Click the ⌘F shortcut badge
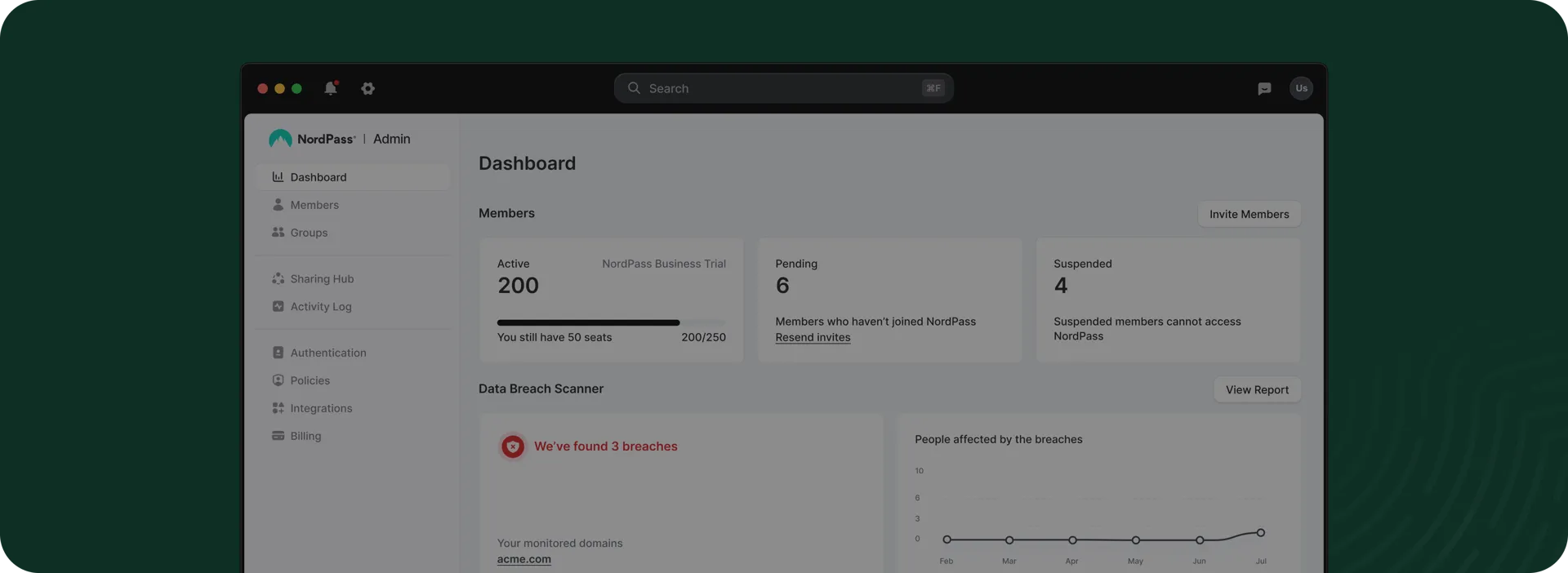Screen dimensions: 1568x573 click(x=933, y=88)
